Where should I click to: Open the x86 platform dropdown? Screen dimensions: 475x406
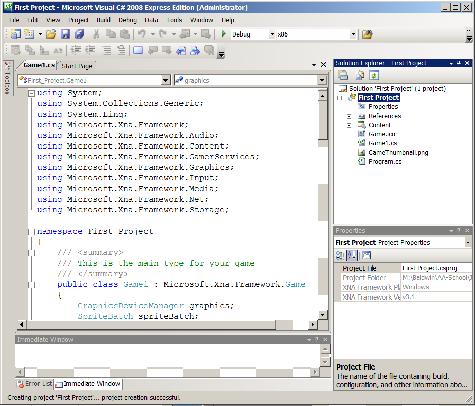click(x=353, y=34)
